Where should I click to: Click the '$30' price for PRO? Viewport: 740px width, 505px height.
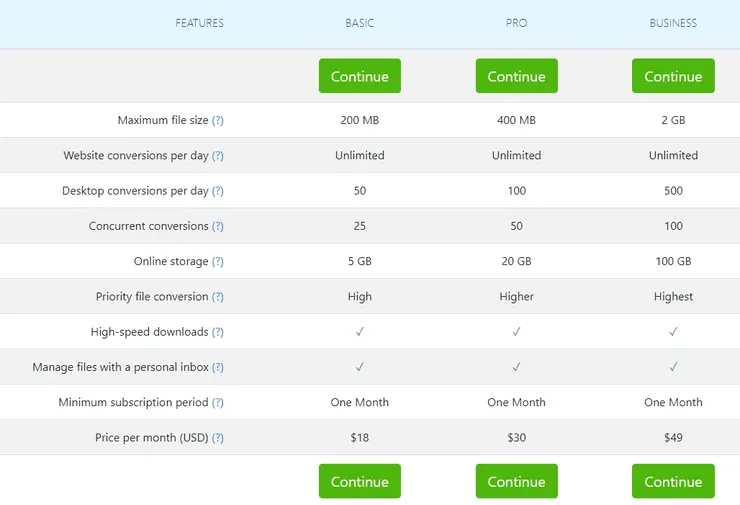click(x=516, y=438)
